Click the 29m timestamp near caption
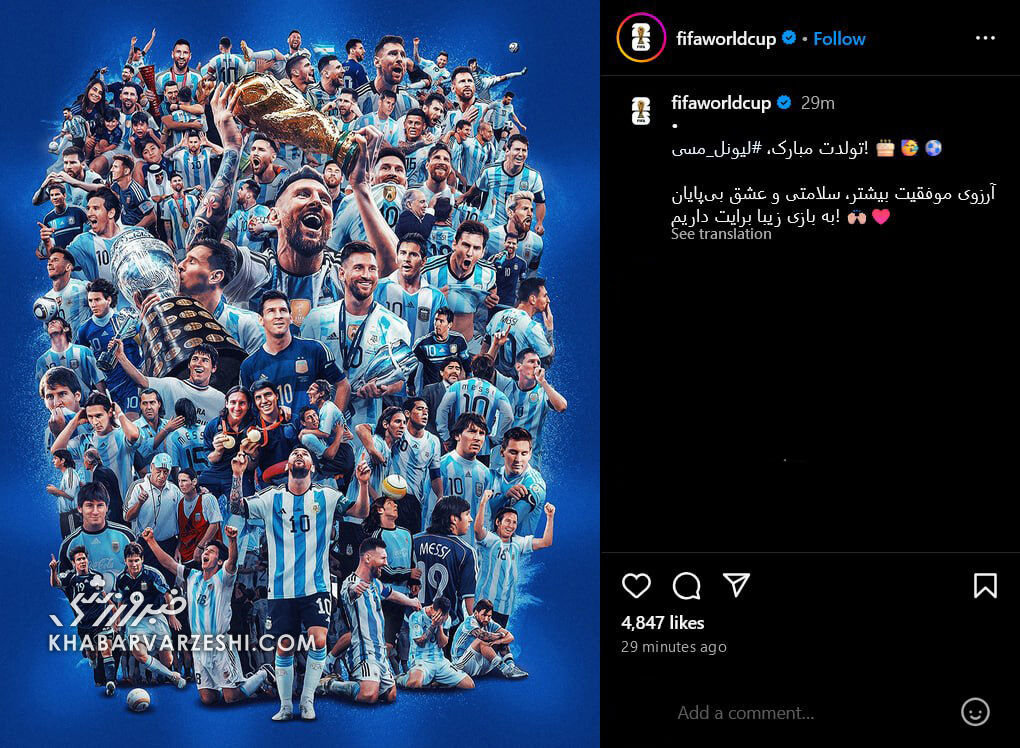Image resolution: width=1020 pixels, height=748 pixels. (818, 103)
